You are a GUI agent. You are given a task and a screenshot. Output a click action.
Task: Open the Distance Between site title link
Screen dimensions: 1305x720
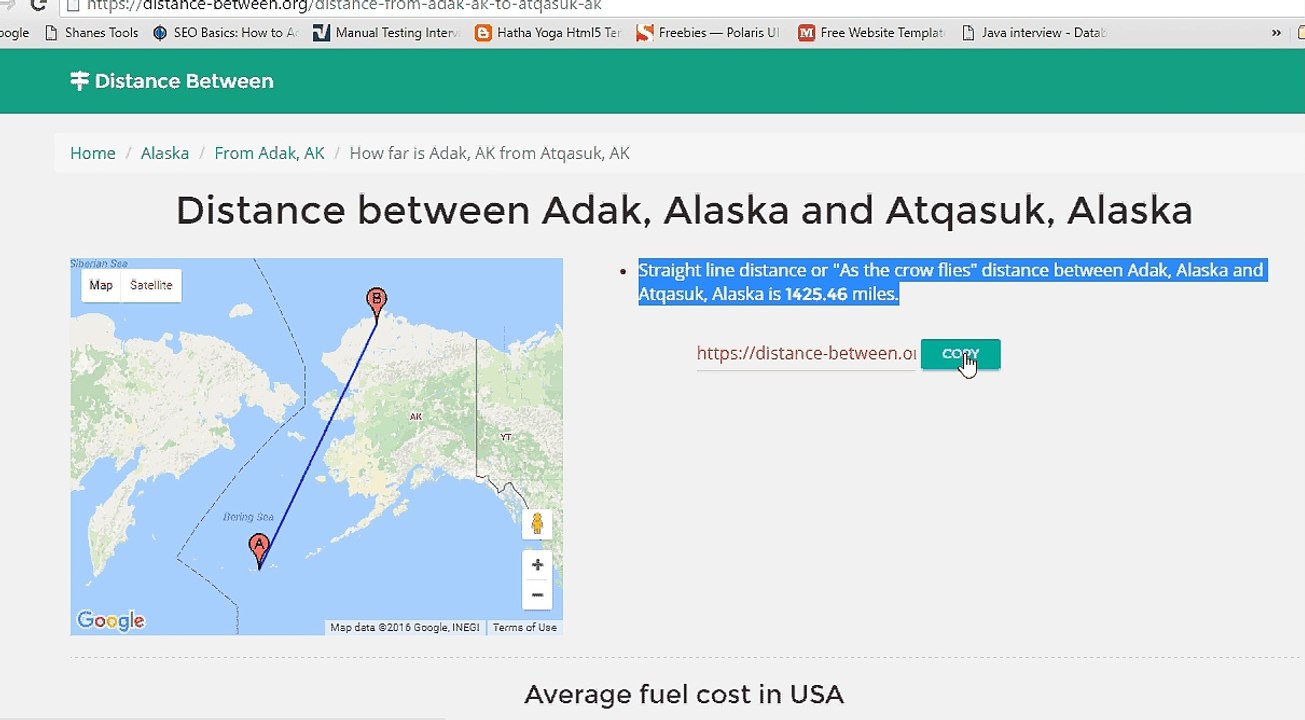[184, 81]
